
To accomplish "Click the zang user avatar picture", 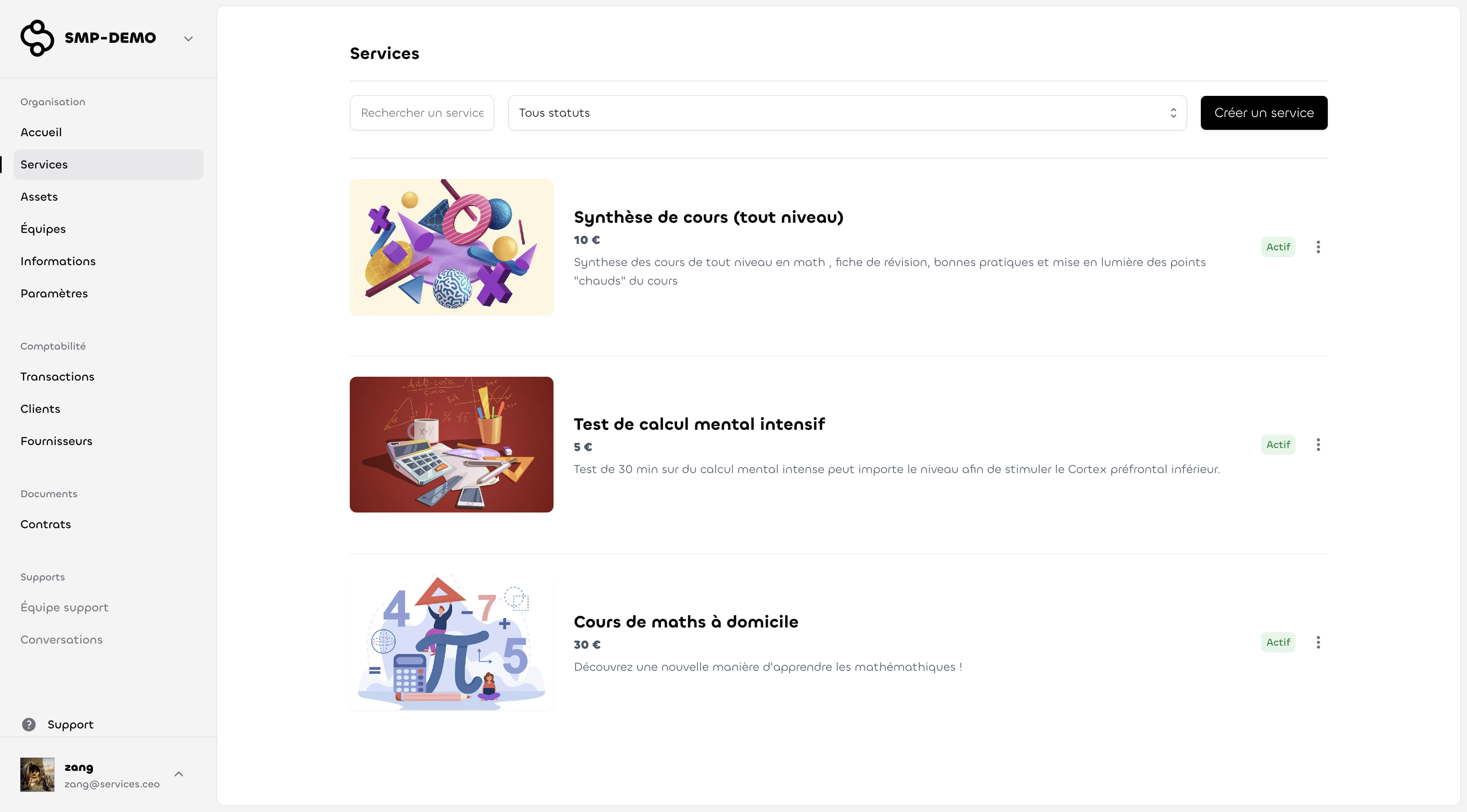I will (38, 774).
